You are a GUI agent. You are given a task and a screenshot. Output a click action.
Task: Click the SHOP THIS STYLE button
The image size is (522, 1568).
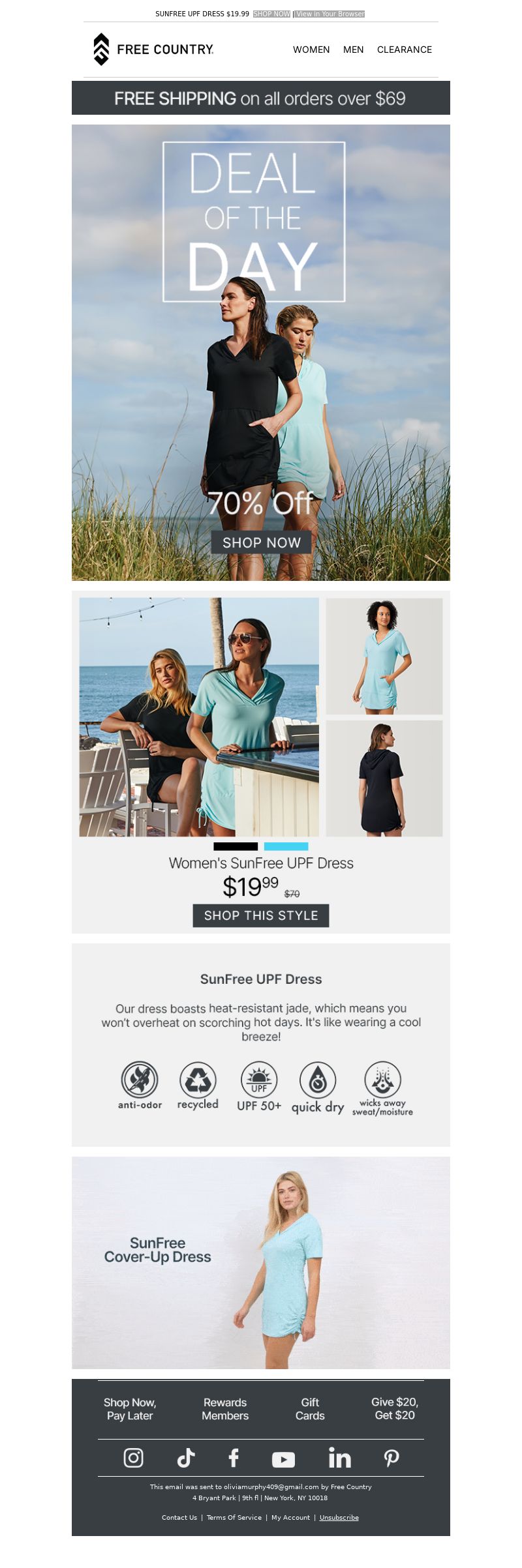pyautogui.click(x=261, y=915)
